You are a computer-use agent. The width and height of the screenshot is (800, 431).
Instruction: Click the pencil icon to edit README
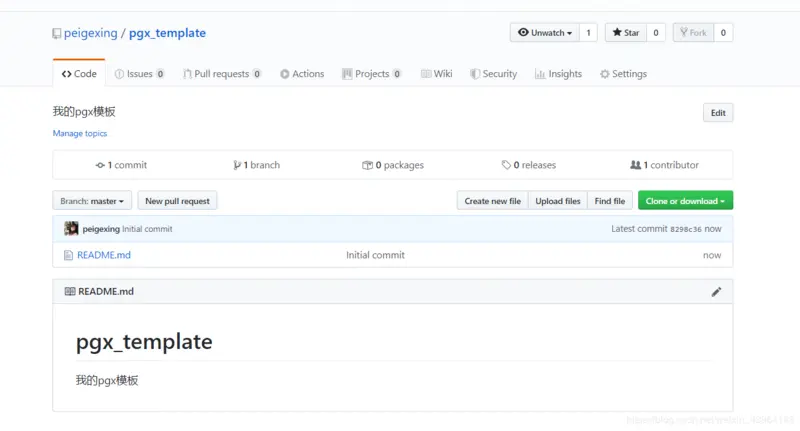pos(716,292)
